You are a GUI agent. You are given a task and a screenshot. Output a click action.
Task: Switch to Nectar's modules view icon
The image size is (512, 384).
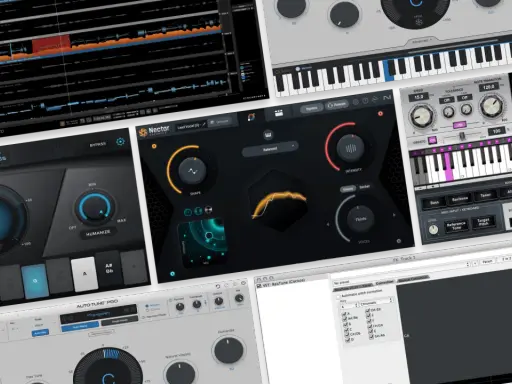click(x=279, y=113)
